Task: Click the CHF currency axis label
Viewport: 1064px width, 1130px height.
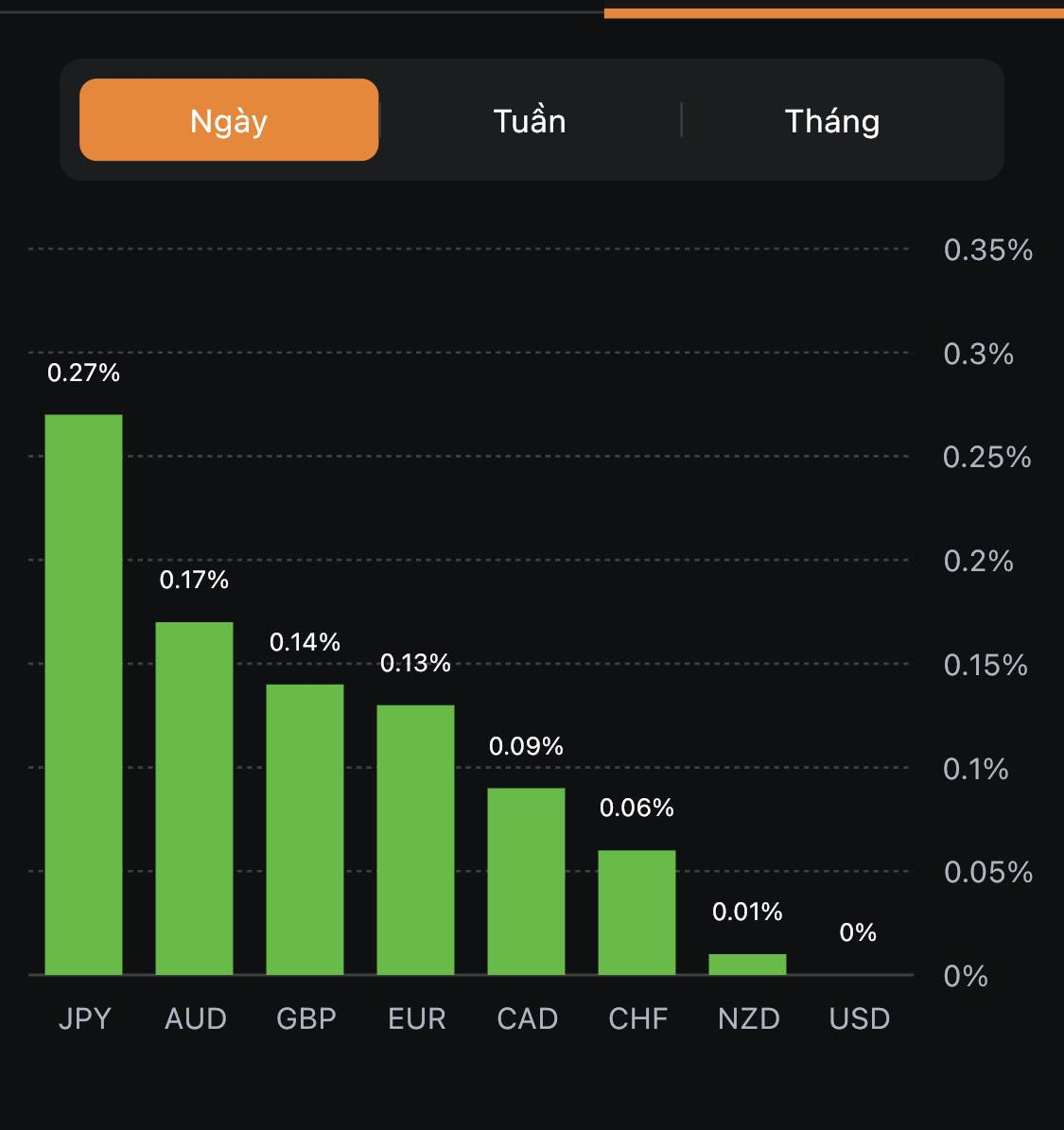Action: point(638,1018)
